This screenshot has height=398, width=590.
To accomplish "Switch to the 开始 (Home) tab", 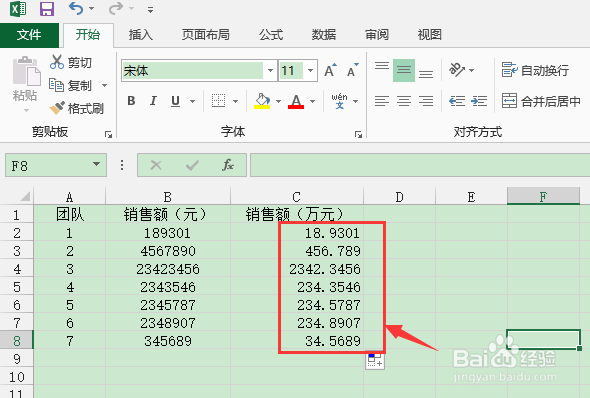I will pos(88,35).
